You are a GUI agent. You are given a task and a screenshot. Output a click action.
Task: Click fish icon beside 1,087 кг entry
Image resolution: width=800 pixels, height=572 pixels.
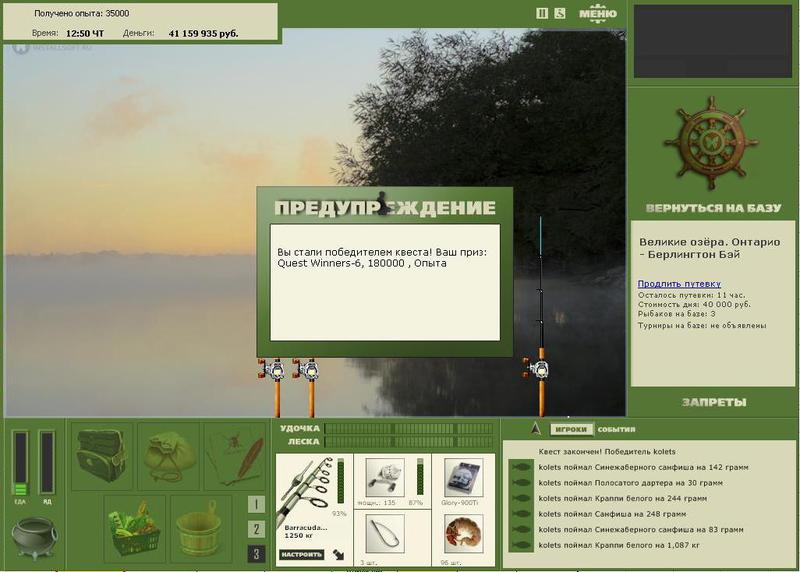tap(521, 545)
